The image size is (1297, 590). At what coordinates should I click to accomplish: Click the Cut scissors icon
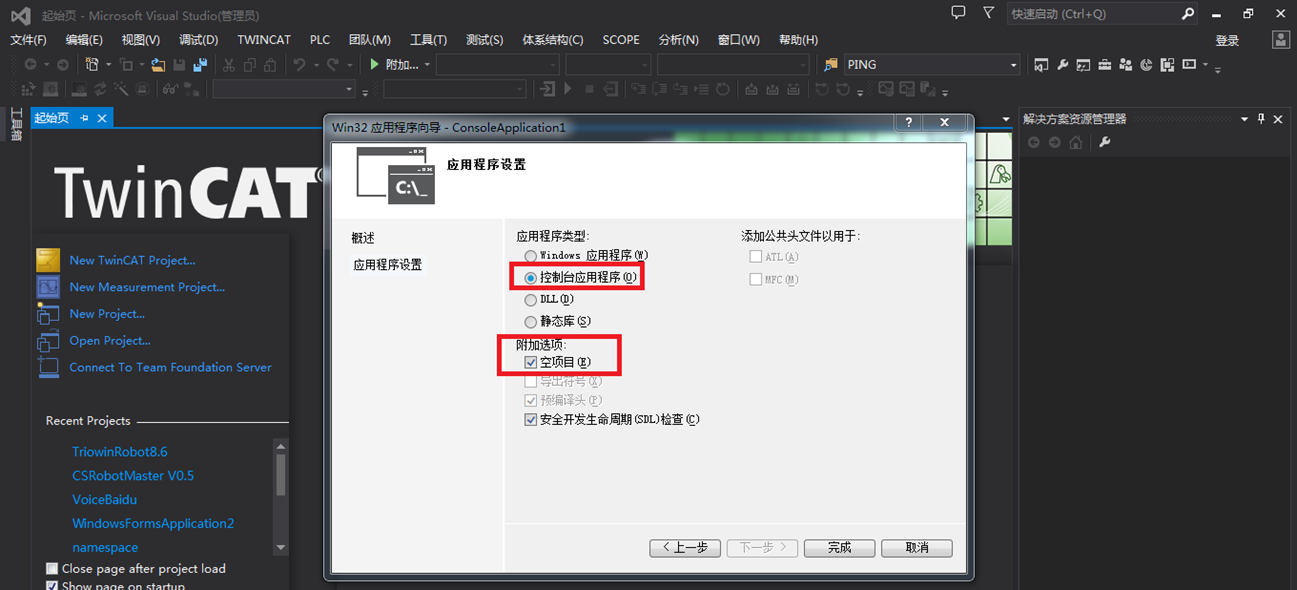(229, 65)
